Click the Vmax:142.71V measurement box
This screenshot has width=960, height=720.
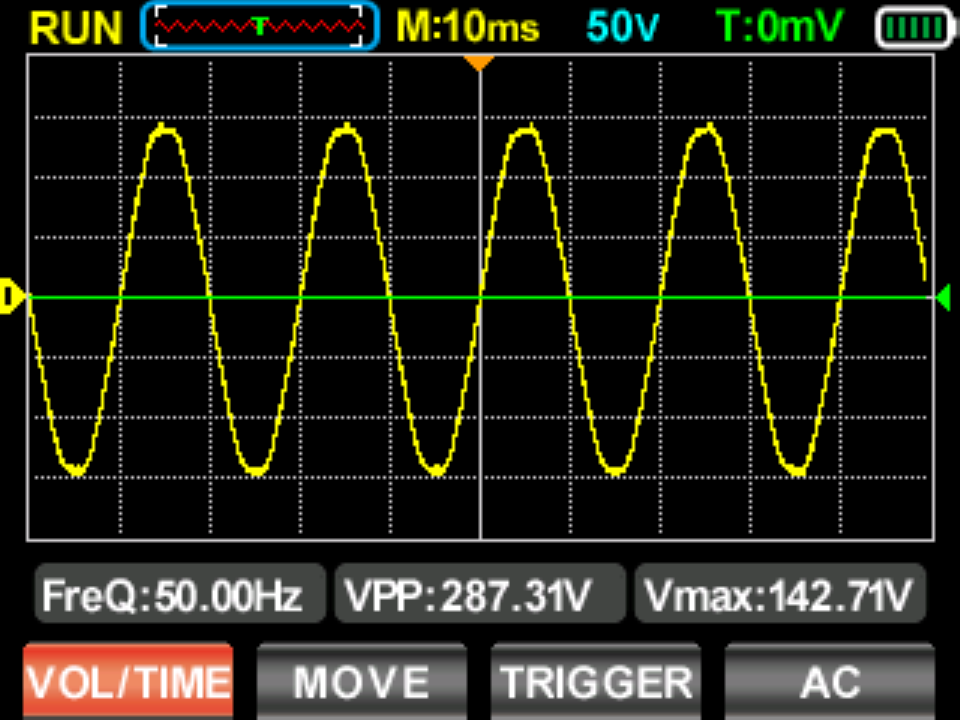(780, 594)
